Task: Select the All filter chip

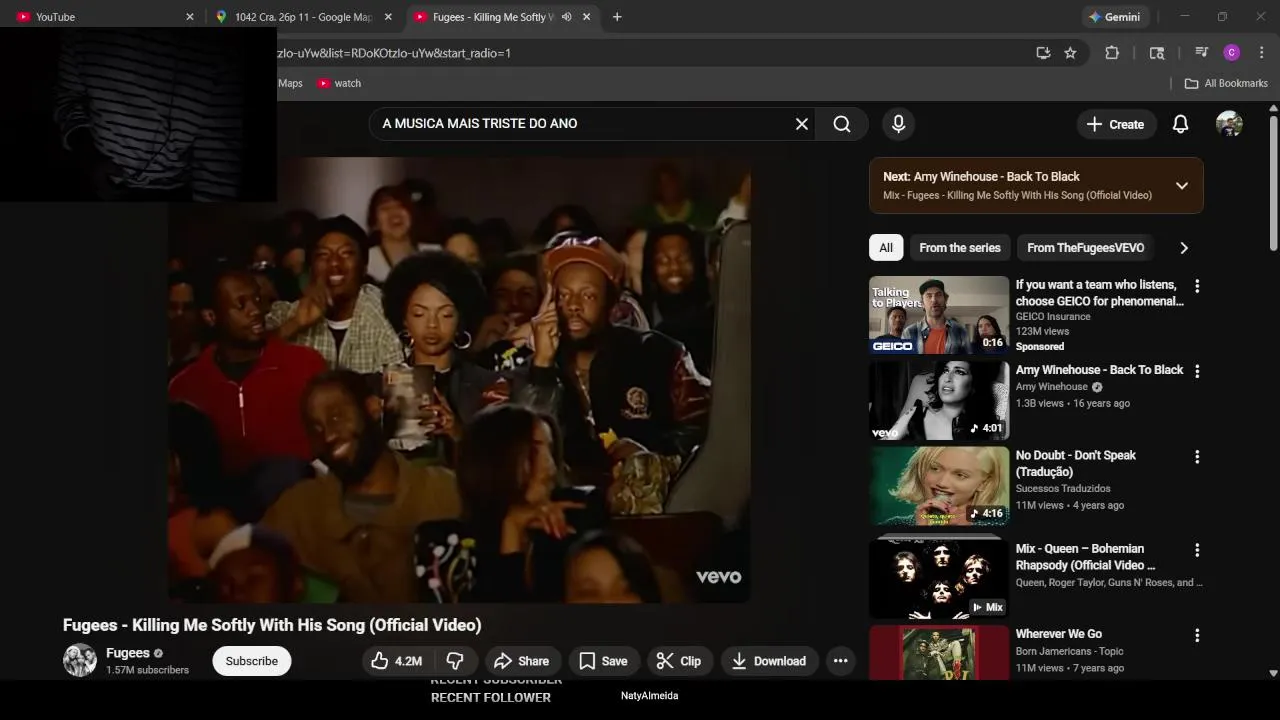Action: [886, 248]
